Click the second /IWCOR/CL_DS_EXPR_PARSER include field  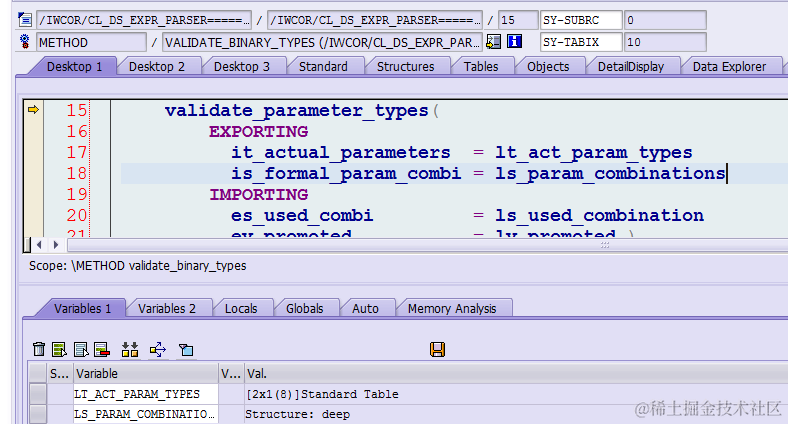pos(375,20)
